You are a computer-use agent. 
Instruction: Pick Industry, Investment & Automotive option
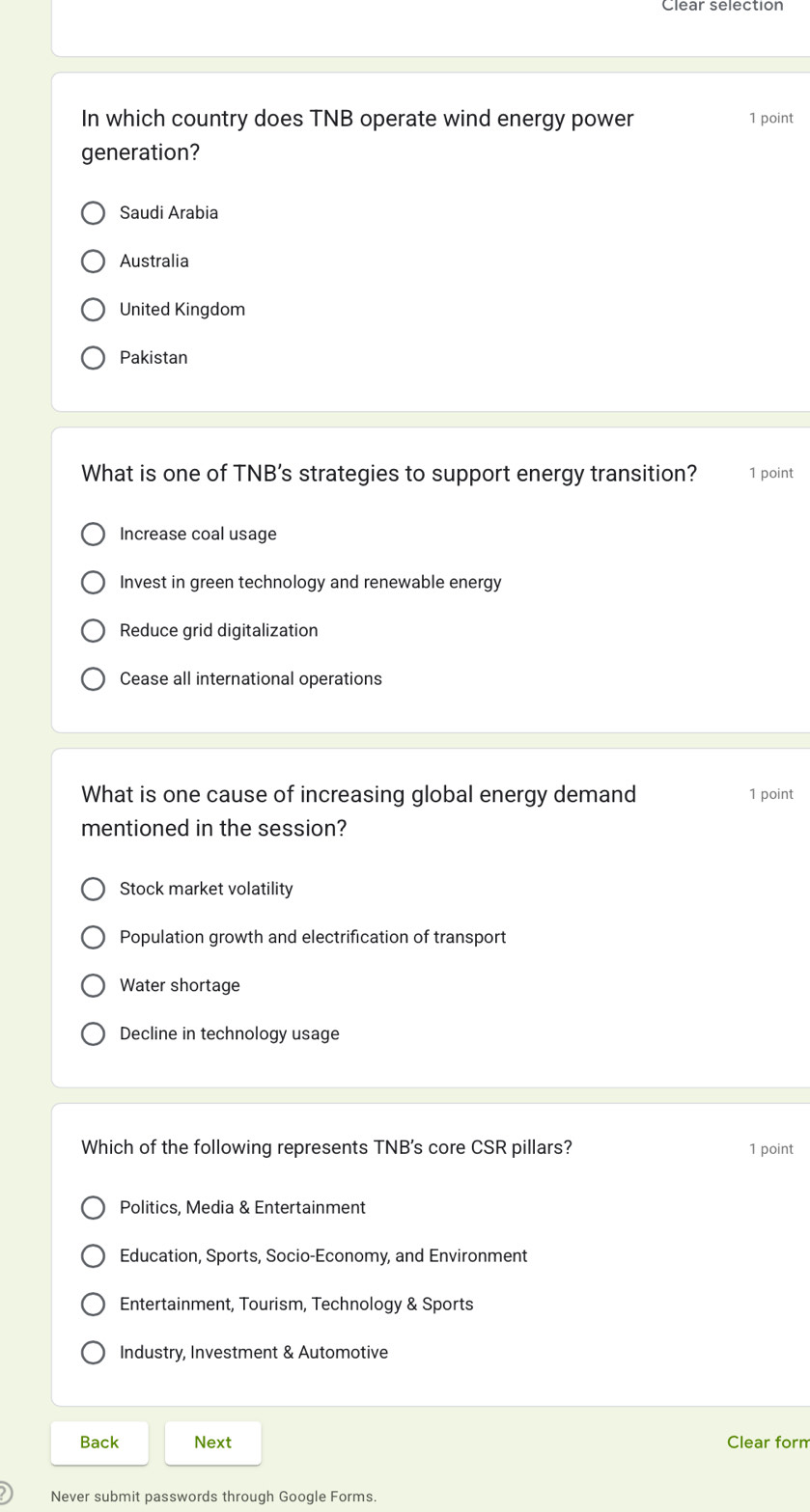[93, 1353]
